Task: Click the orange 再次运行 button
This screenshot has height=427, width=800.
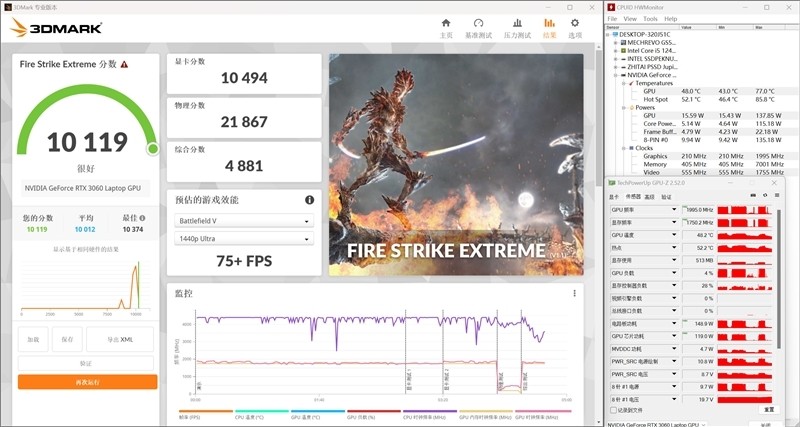Action: pyautogui.click(x=87, y=381)
